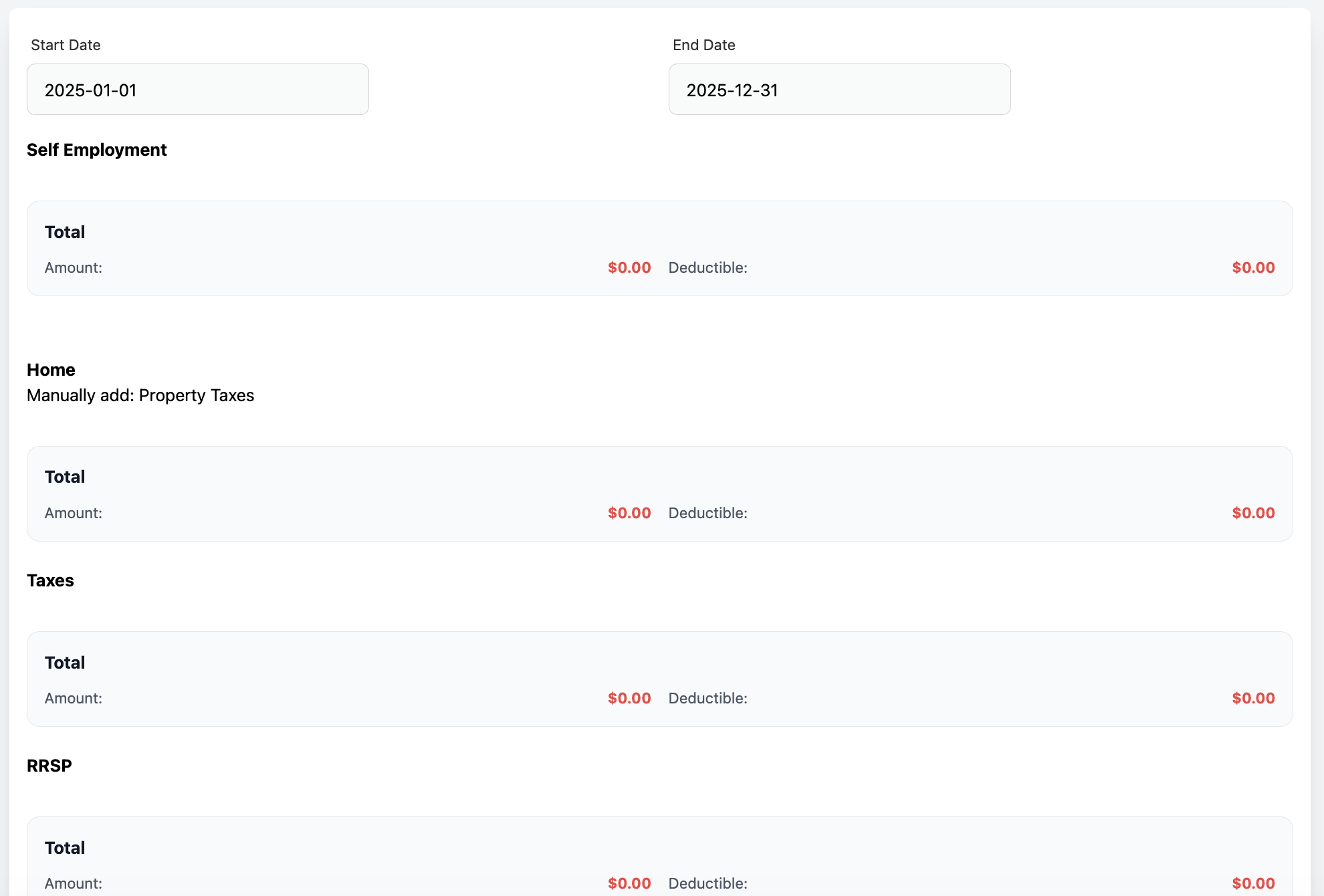Click the End Date label
The width and height of the screenshot is (1324, 896).
pos(703,45)
